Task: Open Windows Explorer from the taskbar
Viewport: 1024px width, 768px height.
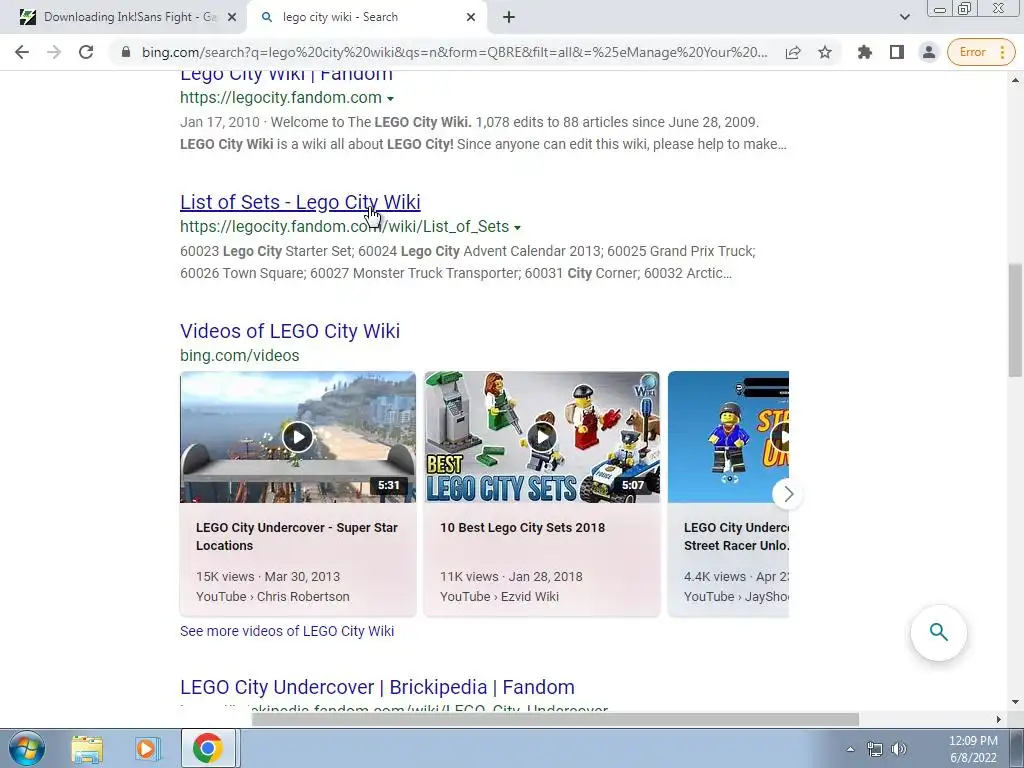Action: pyautogui.click(x=87, y=749)
